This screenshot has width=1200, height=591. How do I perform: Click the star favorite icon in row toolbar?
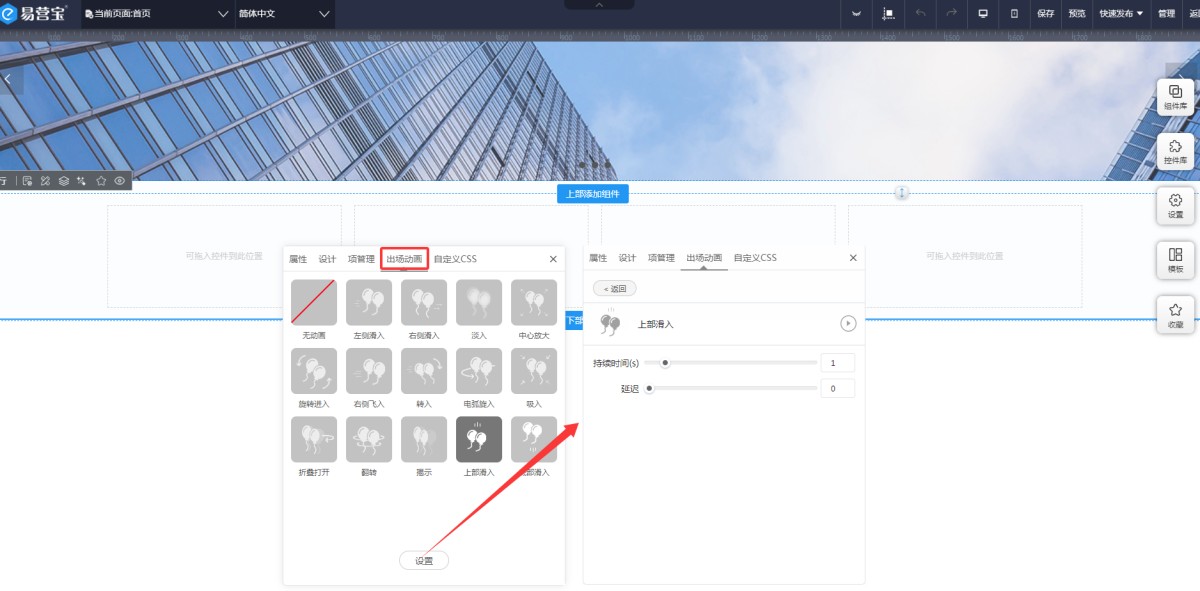tap(101, 181)
